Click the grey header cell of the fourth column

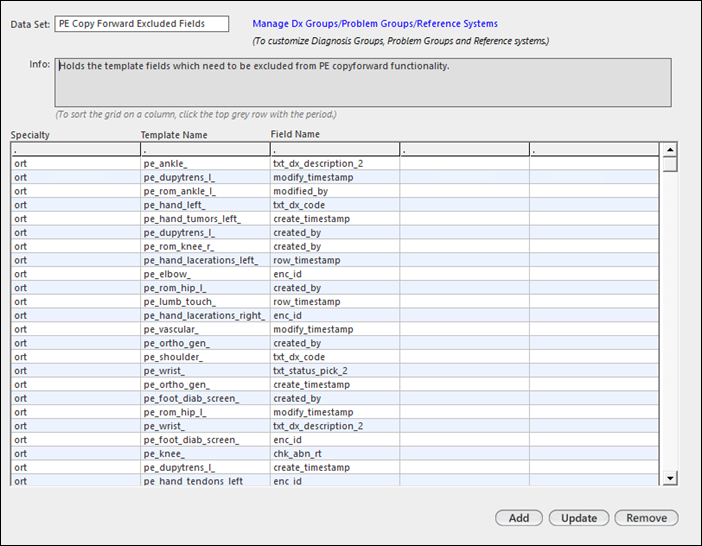pos(464,149)
